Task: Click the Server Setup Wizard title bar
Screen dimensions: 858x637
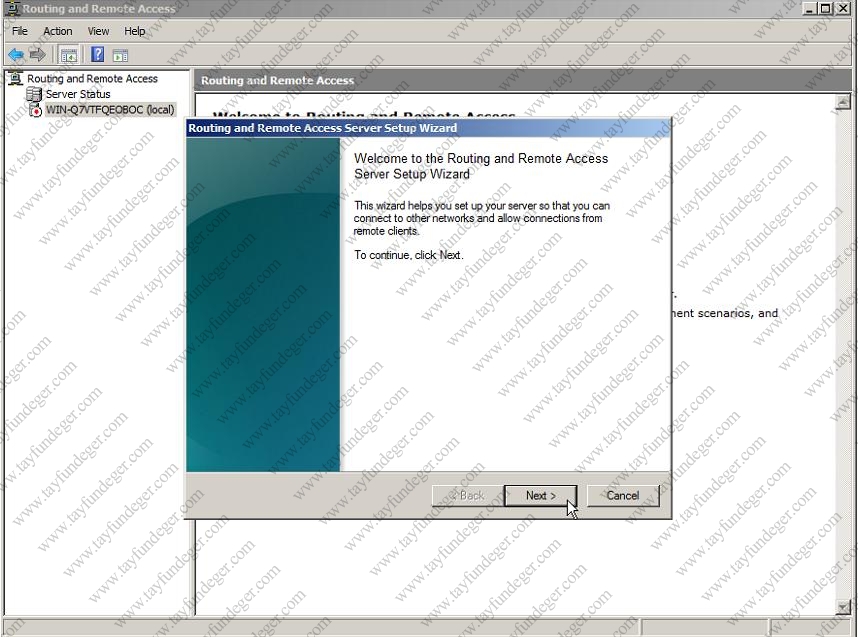Action: click(x=428, y=128)
